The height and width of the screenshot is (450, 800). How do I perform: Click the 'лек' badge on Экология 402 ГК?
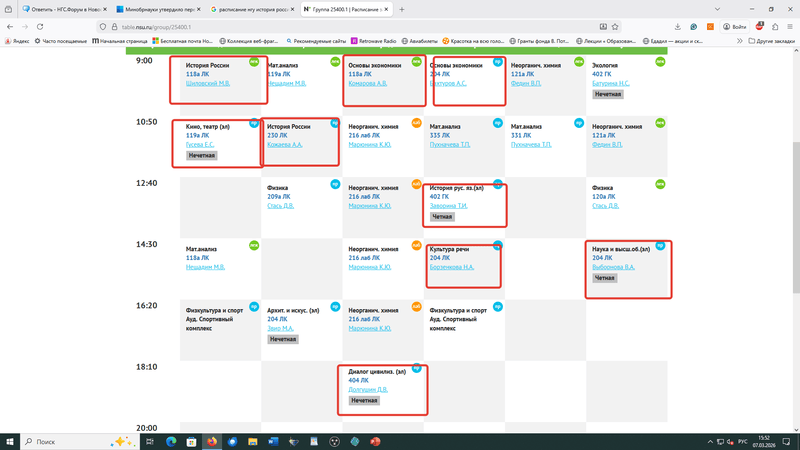660,62
